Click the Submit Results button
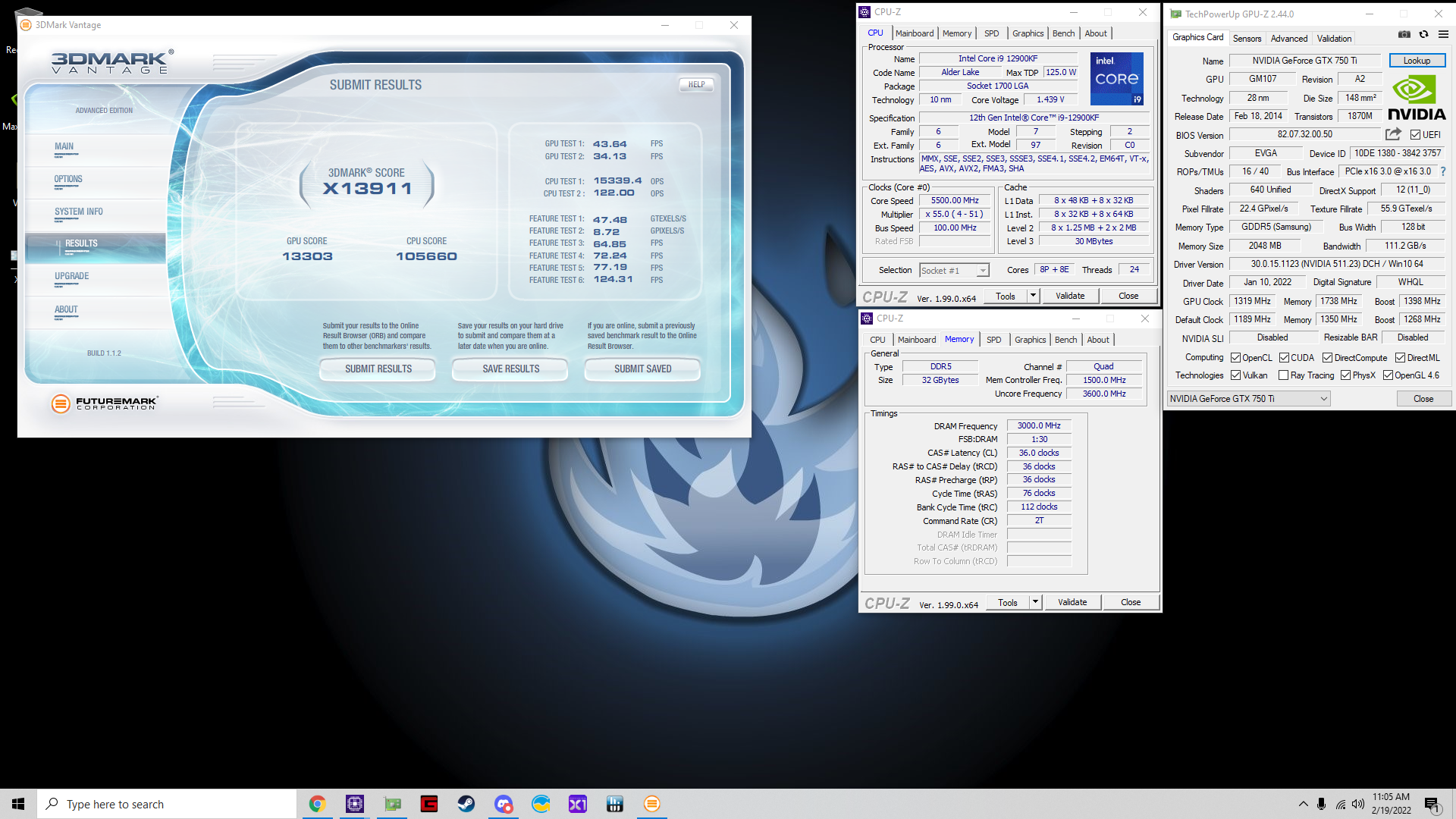The image size is (1456, 819). [378, 369]
